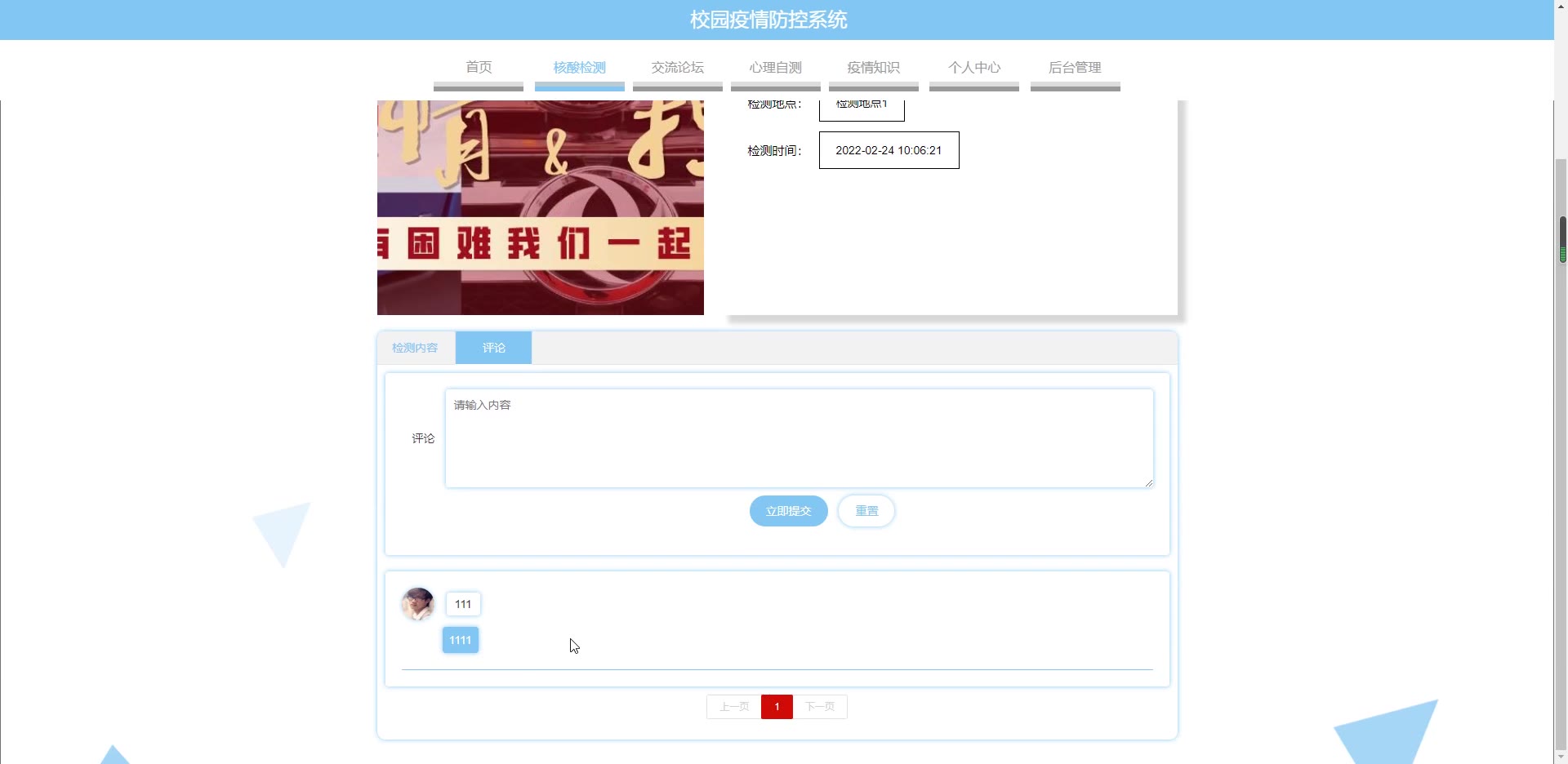Click the 评论 content text area
The image size is (1568, 764).
coord(800,438)
